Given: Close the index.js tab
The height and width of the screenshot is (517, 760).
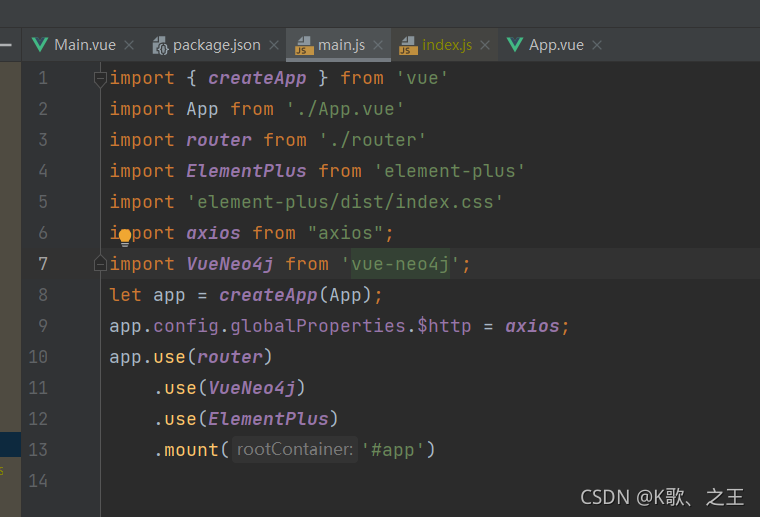Looking at the screenshot, I should pos(485,45).
